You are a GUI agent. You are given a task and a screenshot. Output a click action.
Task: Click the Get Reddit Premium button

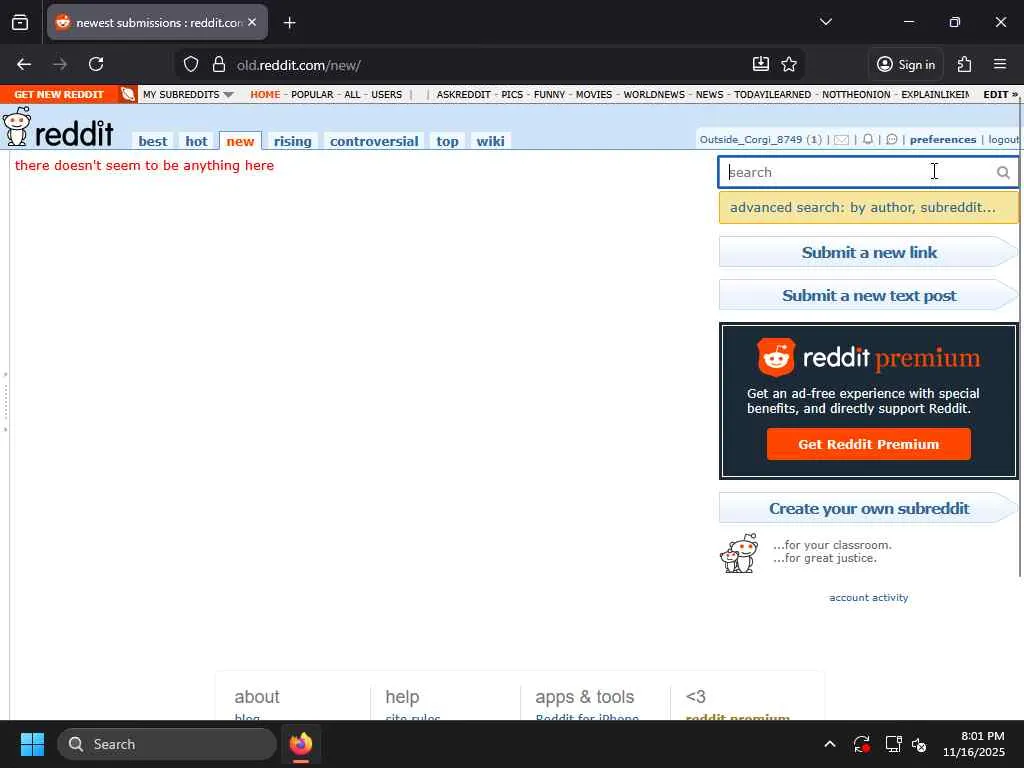869,444
